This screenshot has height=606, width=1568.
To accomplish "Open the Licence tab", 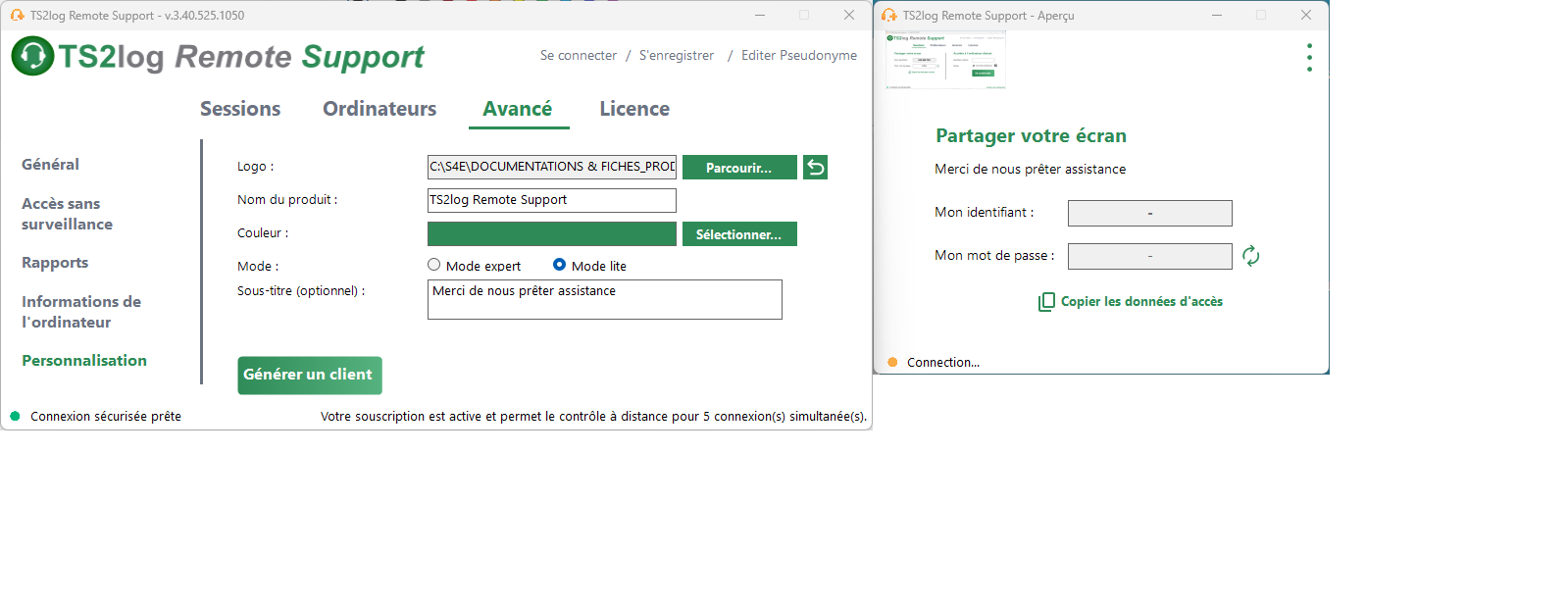I will click(634, 109).
